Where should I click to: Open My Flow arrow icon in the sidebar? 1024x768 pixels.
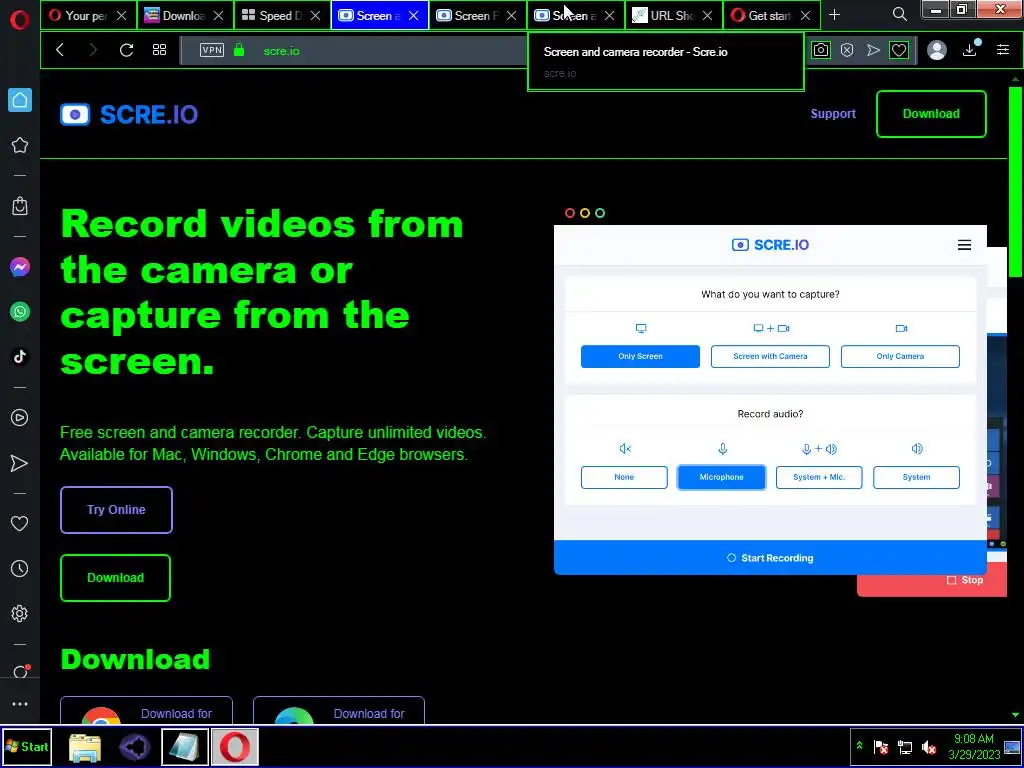(x=20, y=463)
